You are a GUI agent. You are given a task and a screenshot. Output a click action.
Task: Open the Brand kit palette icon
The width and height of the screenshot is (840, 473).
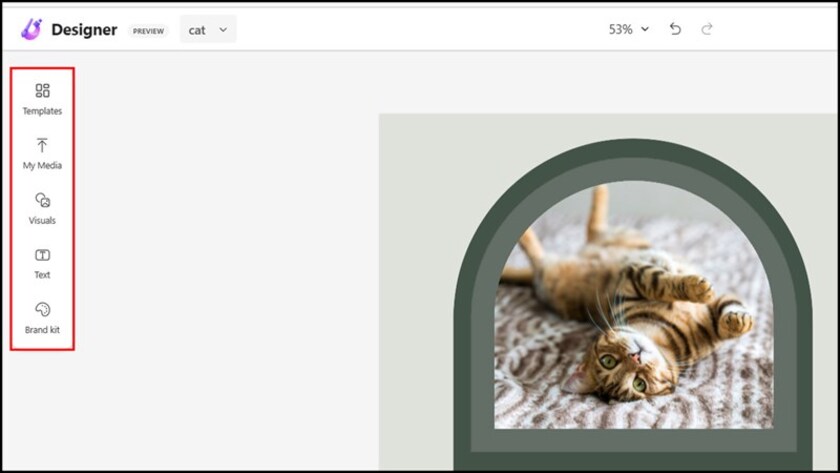point(42,309)
